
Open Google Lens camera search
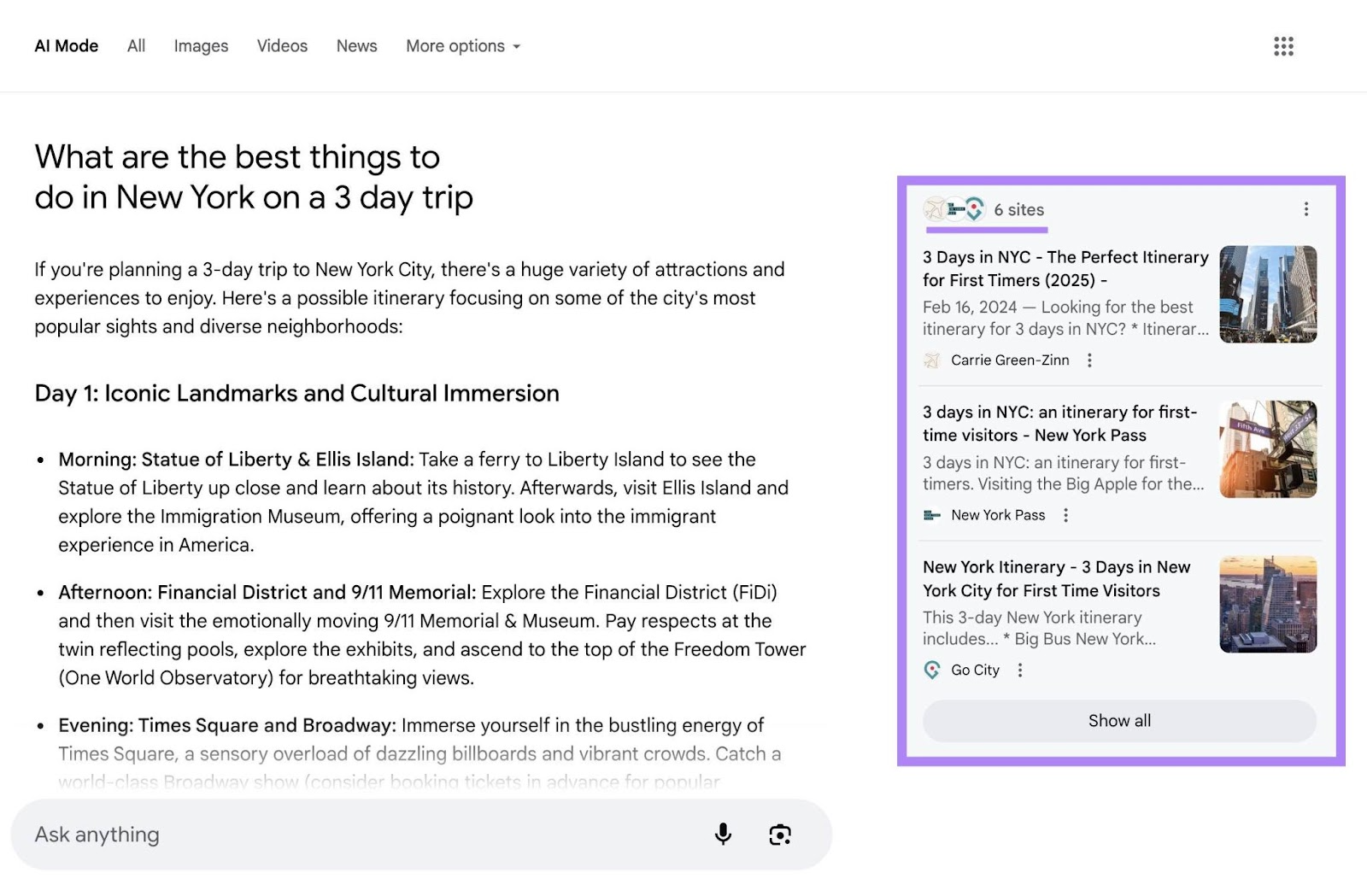pos(779,835)
